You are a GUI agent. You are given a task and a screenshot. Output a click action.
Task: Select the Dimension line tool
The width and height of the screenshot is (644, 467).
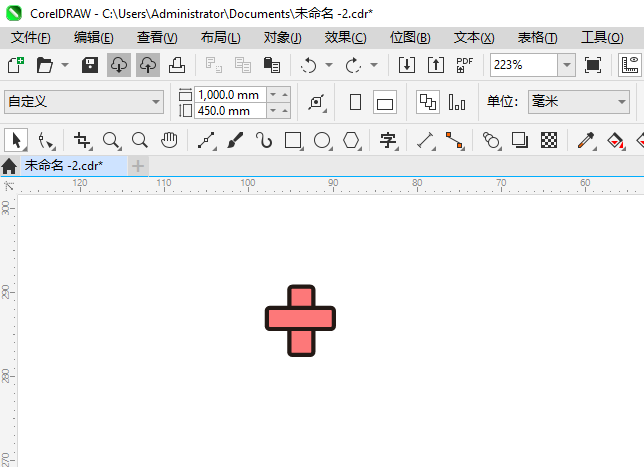click(426, 140)
